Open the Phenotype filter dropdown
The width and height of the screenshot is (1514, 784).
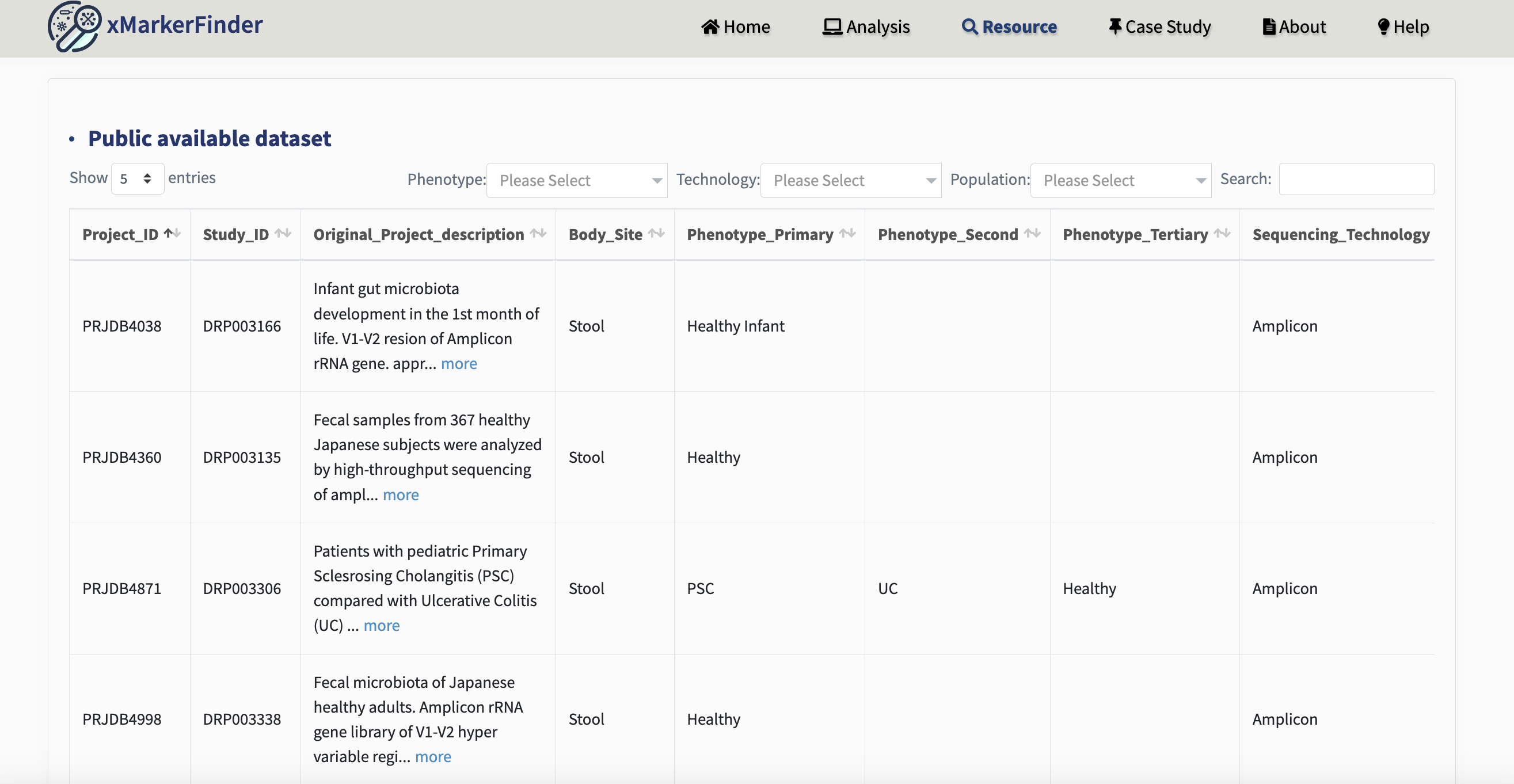(577, 180)
